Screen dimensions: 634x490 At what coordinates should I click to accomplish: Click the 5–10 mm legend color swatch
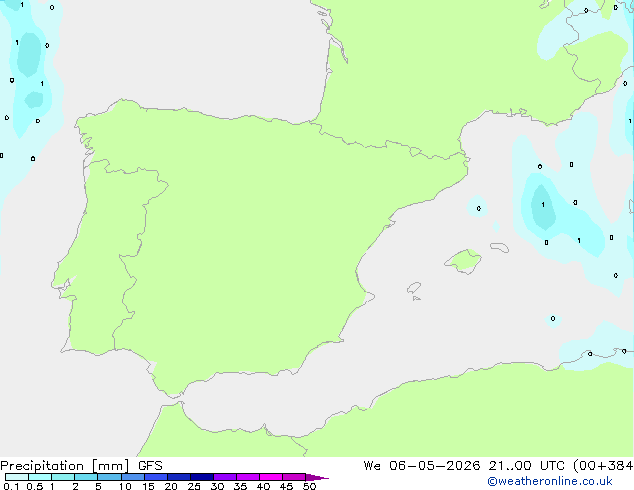[109, 477]
